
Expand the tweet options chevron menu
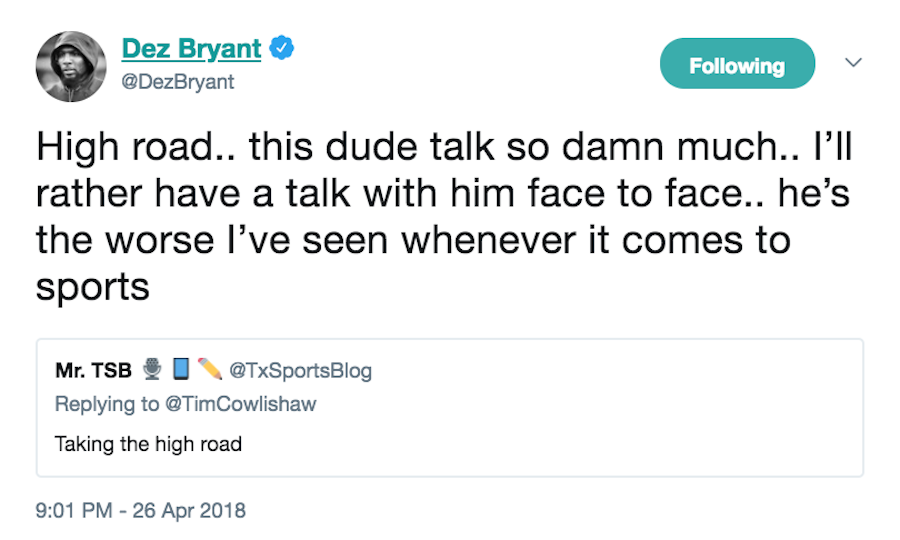click(x=853, y=63)
